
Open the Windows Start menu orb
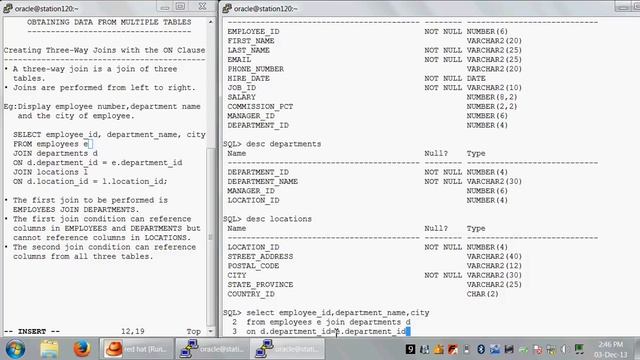(15, 349)
